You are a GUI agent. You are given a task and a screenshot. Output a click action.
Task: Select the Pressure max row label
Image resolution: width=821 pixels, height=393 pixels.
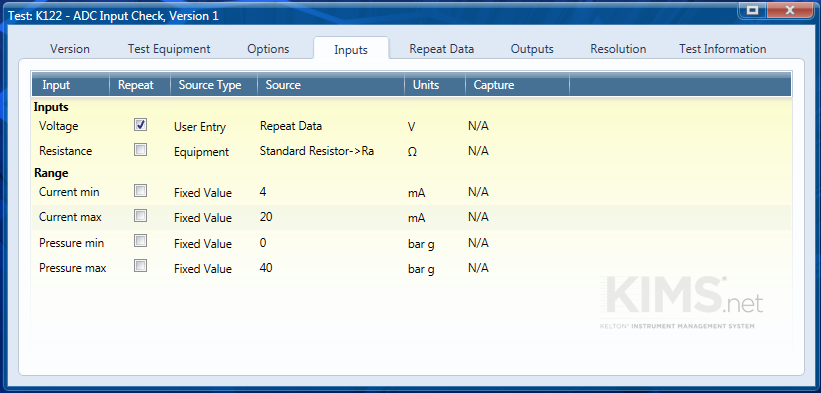pyautogui.click(x=72, y=268)
